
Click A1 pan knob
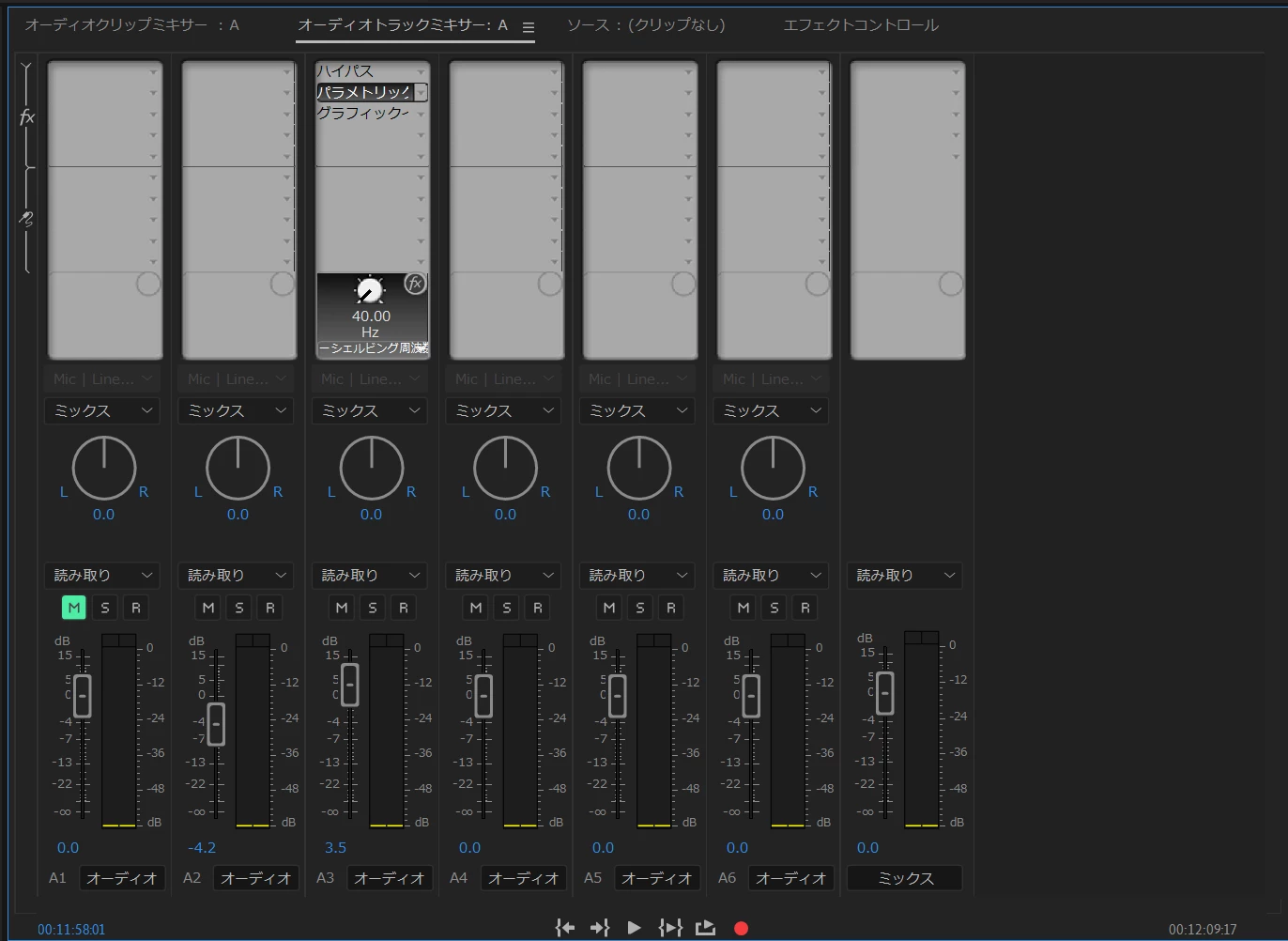[x=103, y=468]
